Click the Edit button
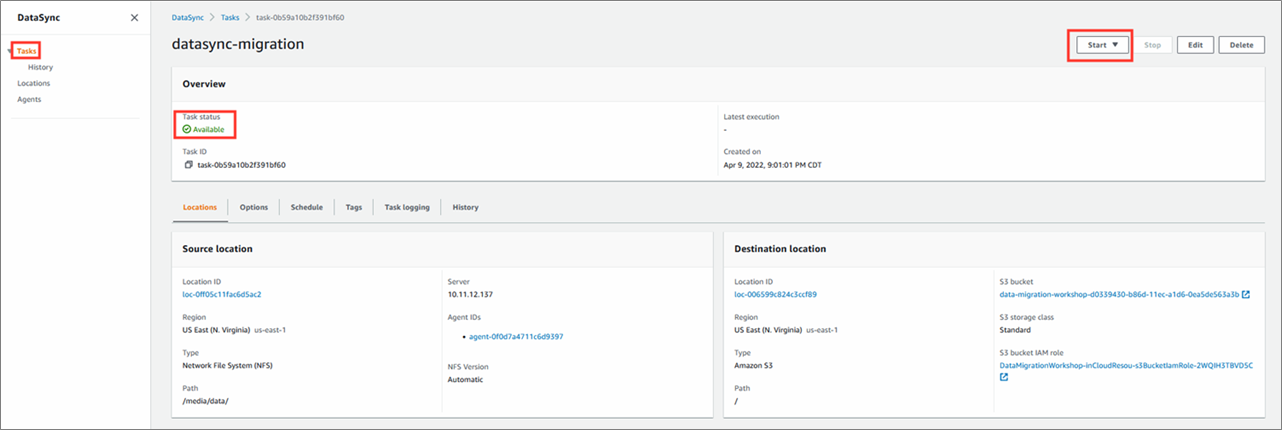Viewport: 1282px width, 430px height. coord(1196,45)
